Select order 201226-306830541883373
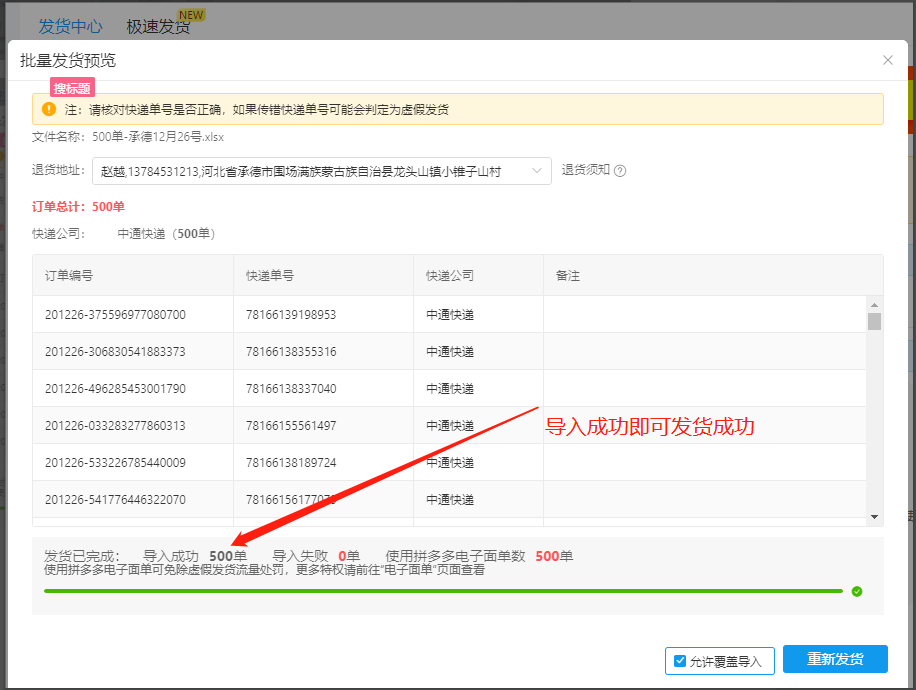Screen dimensions: 916x690 (x=115, y=352)
